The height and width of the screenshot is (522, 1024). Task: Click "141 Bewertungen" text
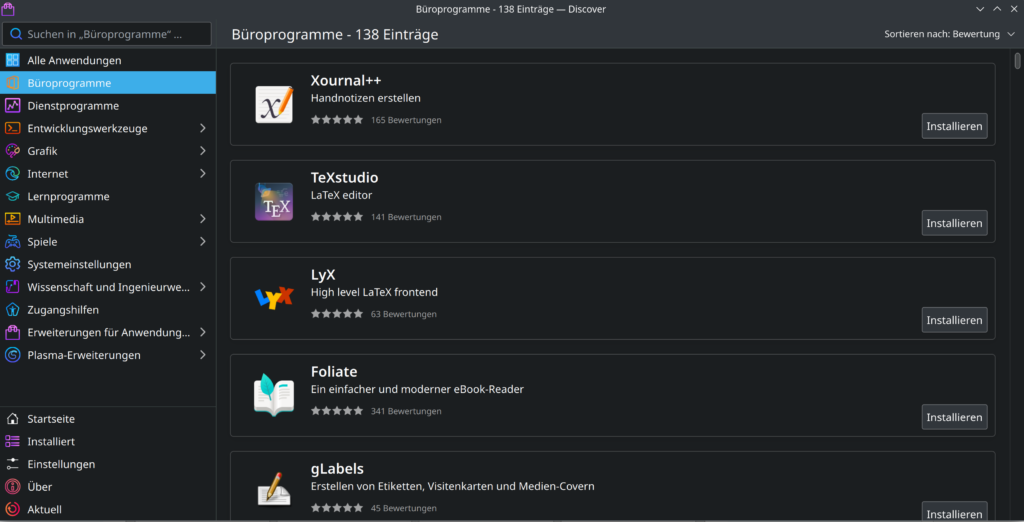tap(406, 217)
